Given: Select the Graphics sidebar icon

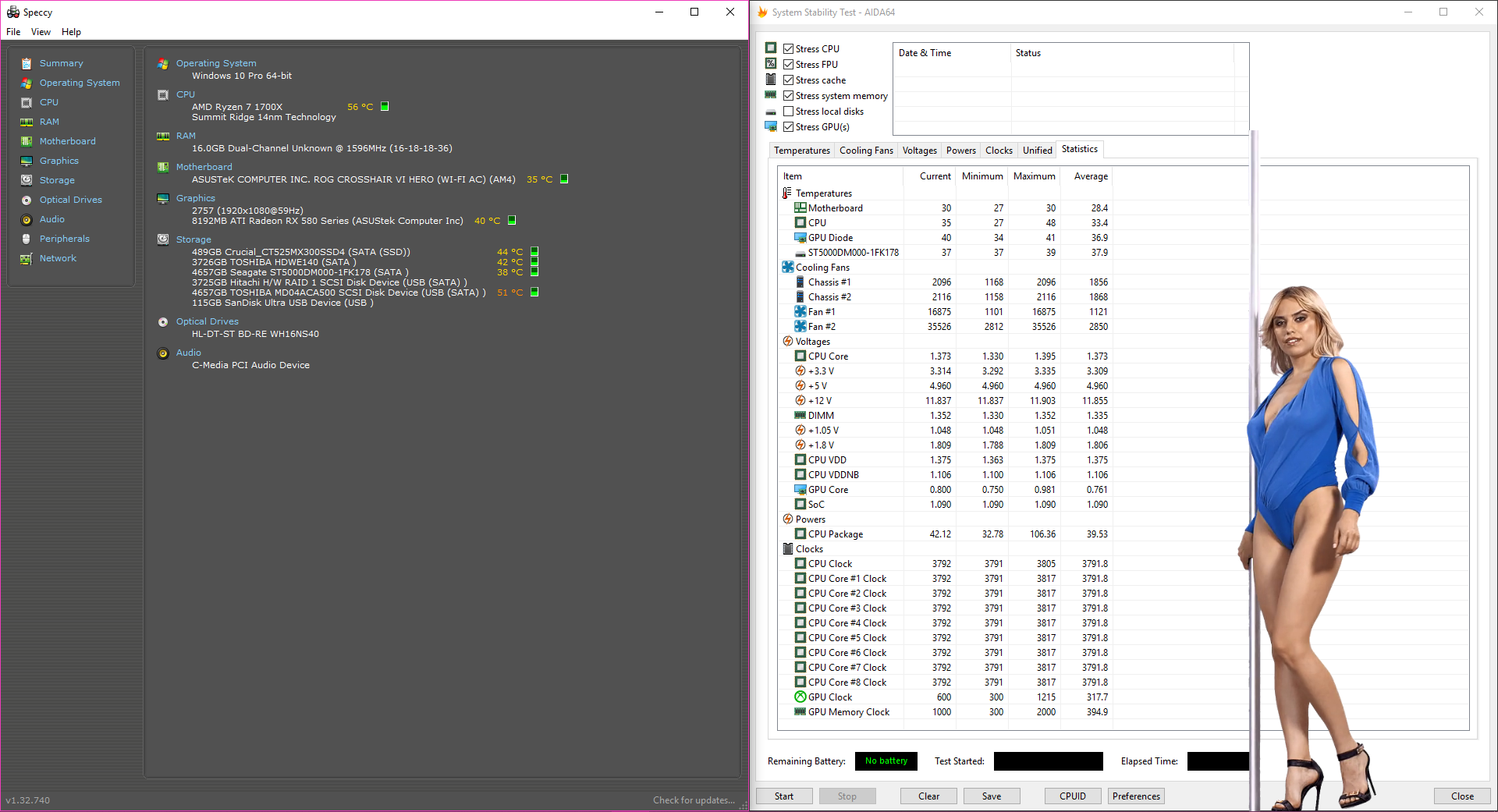Looking at the screenshot, I should click(27, 161).
